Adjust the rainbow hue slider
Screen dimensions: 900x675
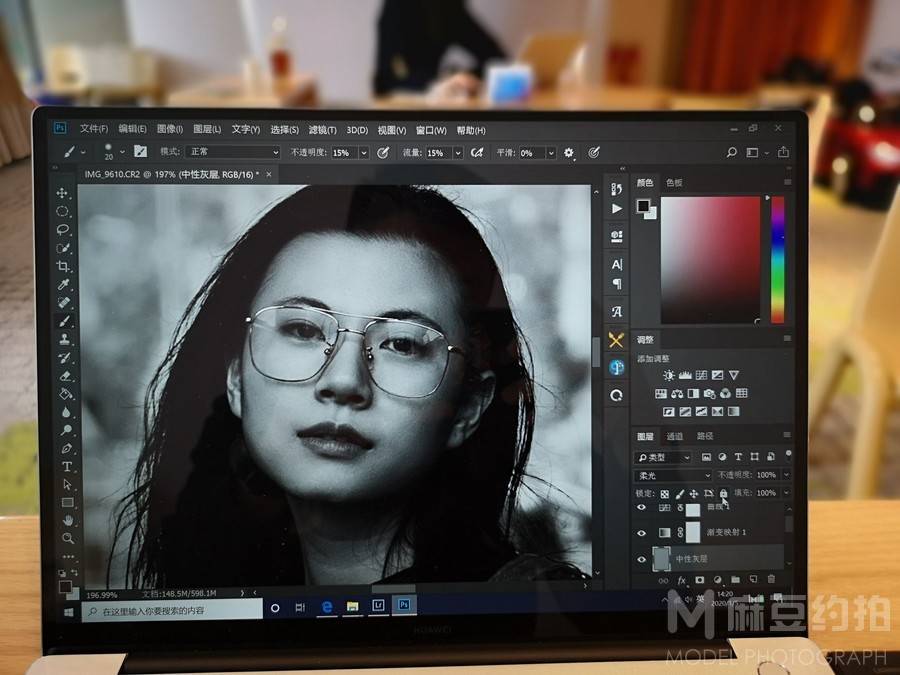pos(778,259)
